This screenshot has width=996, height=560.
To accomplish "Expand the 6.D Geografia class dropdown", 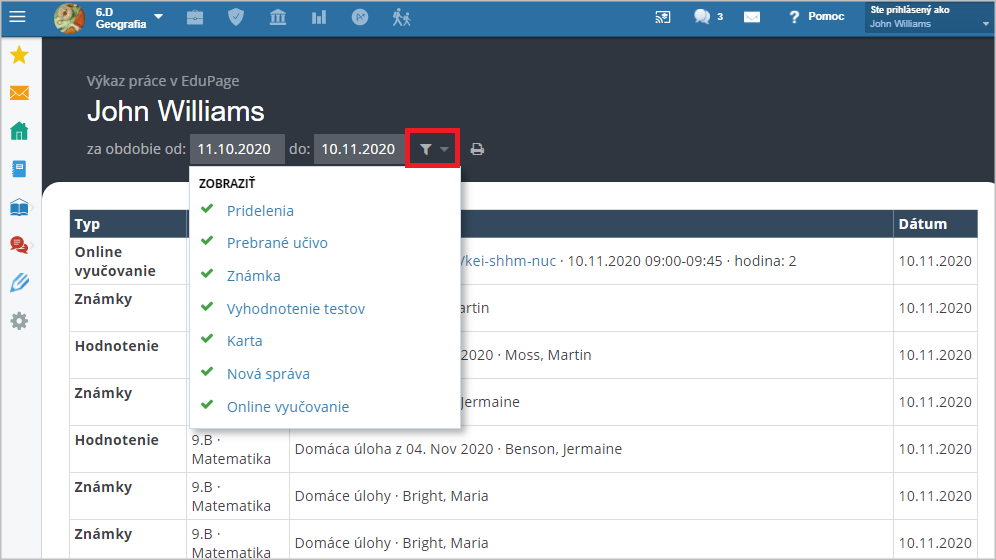I will pyautogui.click(x=158, y=17).
